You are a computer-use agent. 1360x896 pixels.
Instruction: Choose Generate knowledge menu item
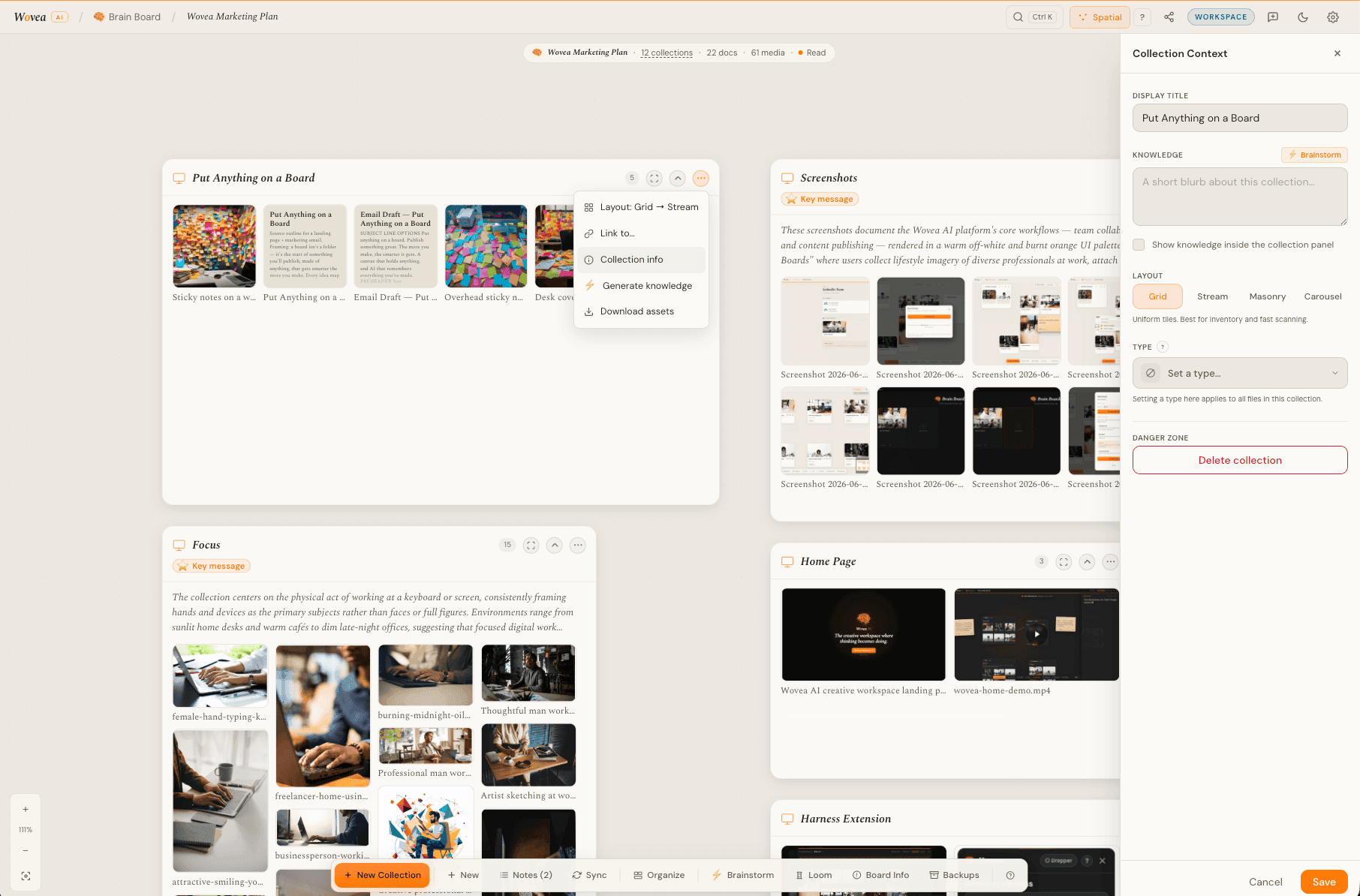[641, 286]
